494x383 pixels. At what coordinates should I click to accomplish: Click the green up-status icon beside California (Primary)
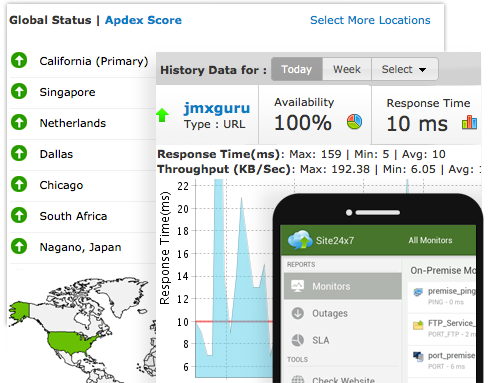pos(19,60)
